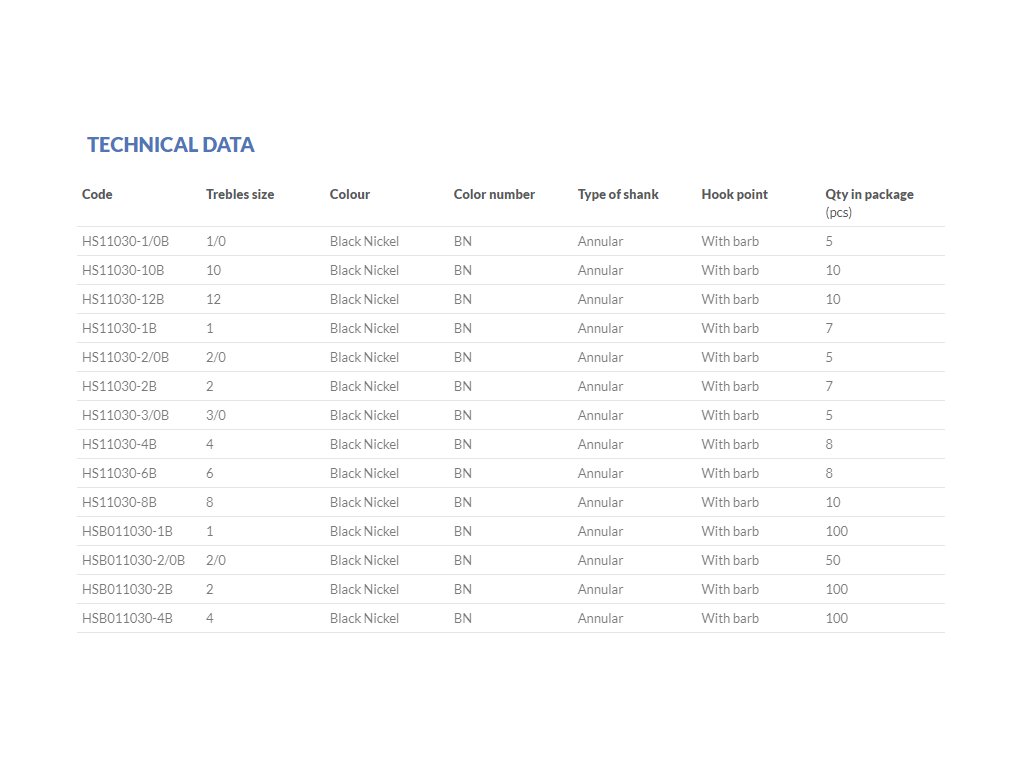
Task: Select the Trebles size column header
Action: [x=240, y=195]
